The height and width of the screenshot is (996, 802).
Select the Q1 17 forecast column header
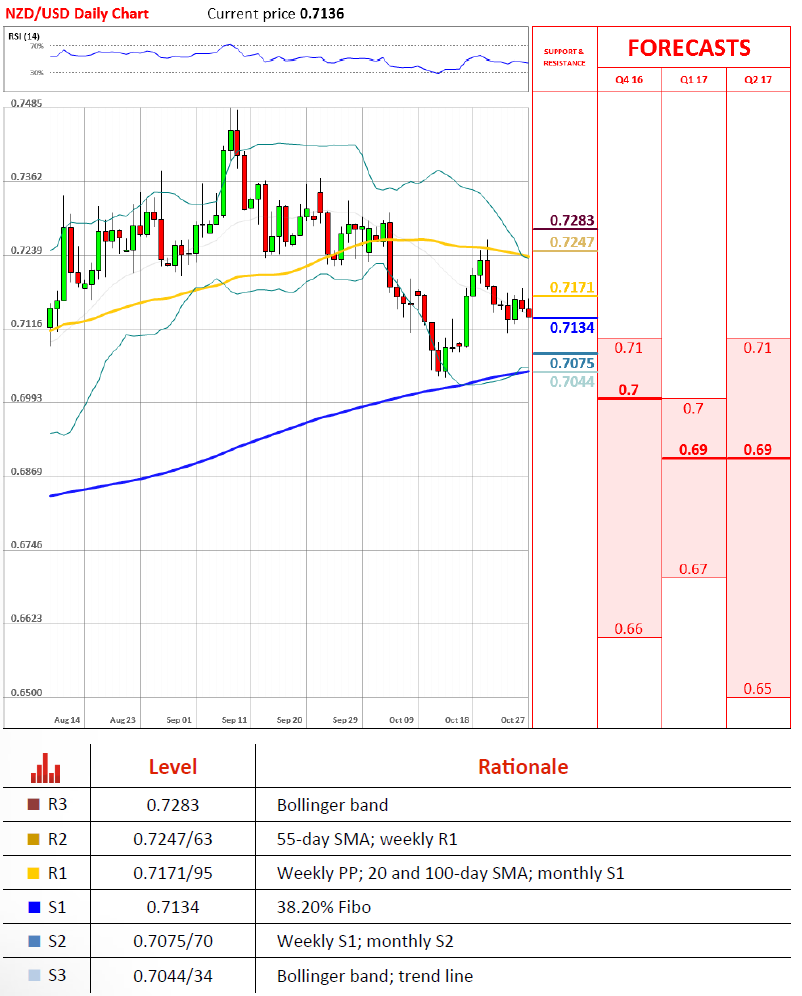pyautogui.click(x=693, y=79)
